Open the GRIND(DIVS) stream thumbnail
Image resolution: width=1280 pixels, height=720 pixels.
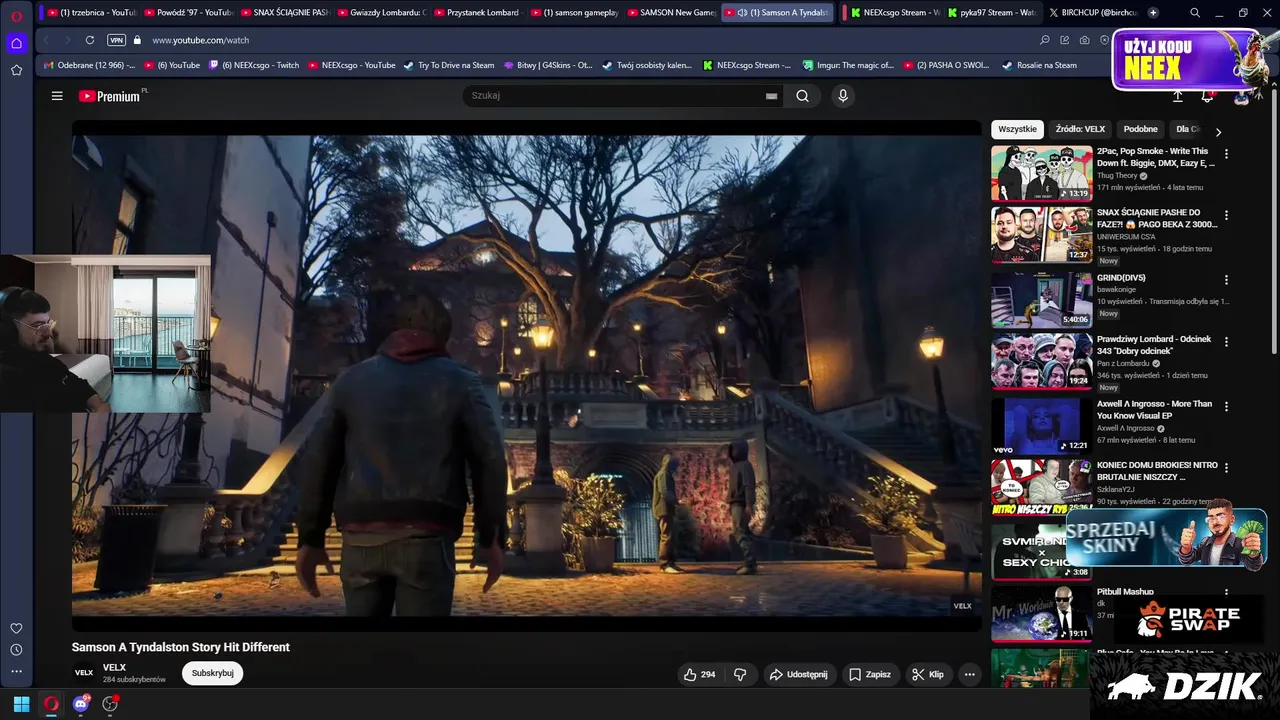tap(1041, 299)
